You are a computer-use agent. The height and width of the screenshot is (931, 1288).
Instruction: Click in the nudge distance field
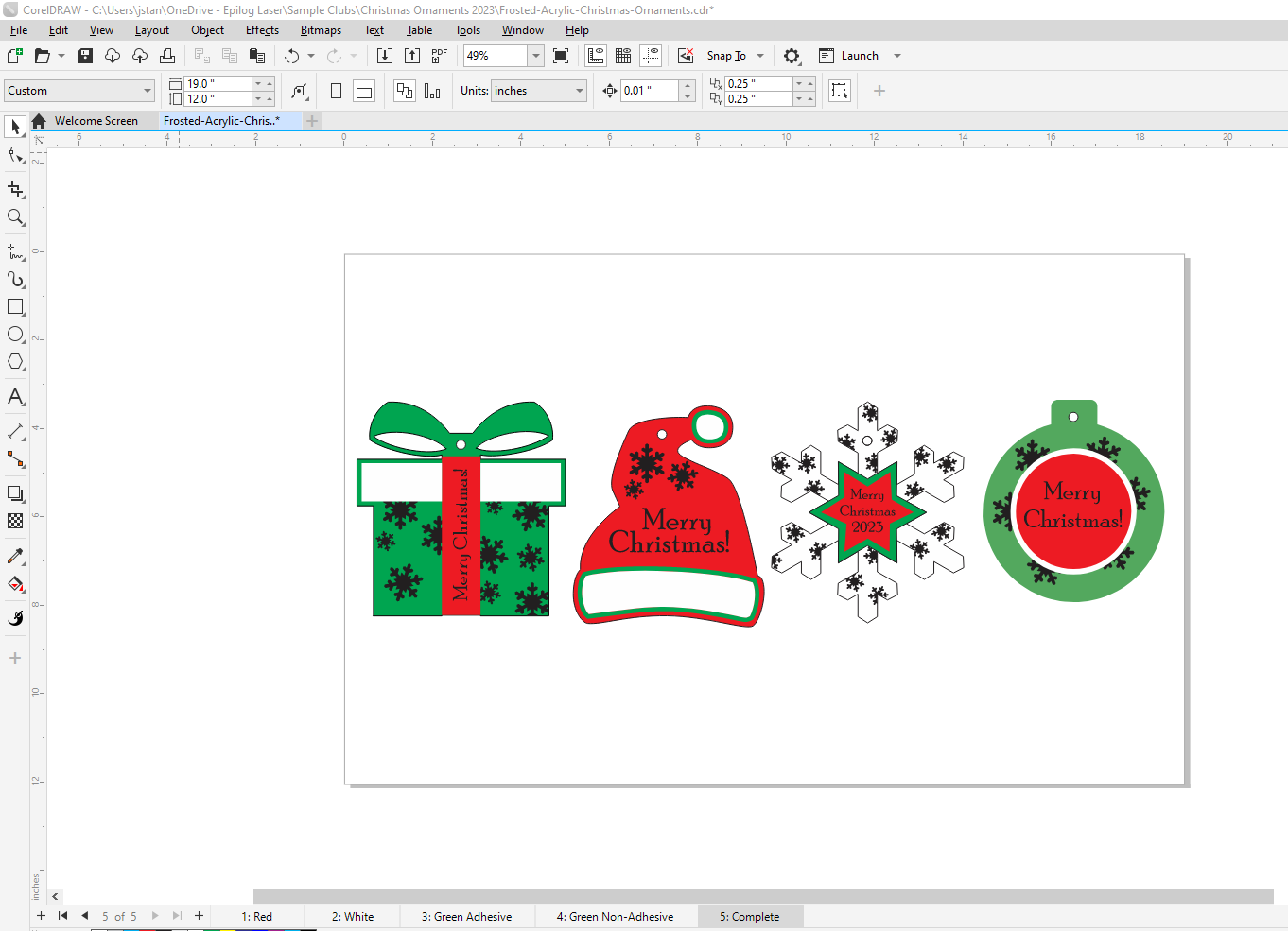pos(649,91)
